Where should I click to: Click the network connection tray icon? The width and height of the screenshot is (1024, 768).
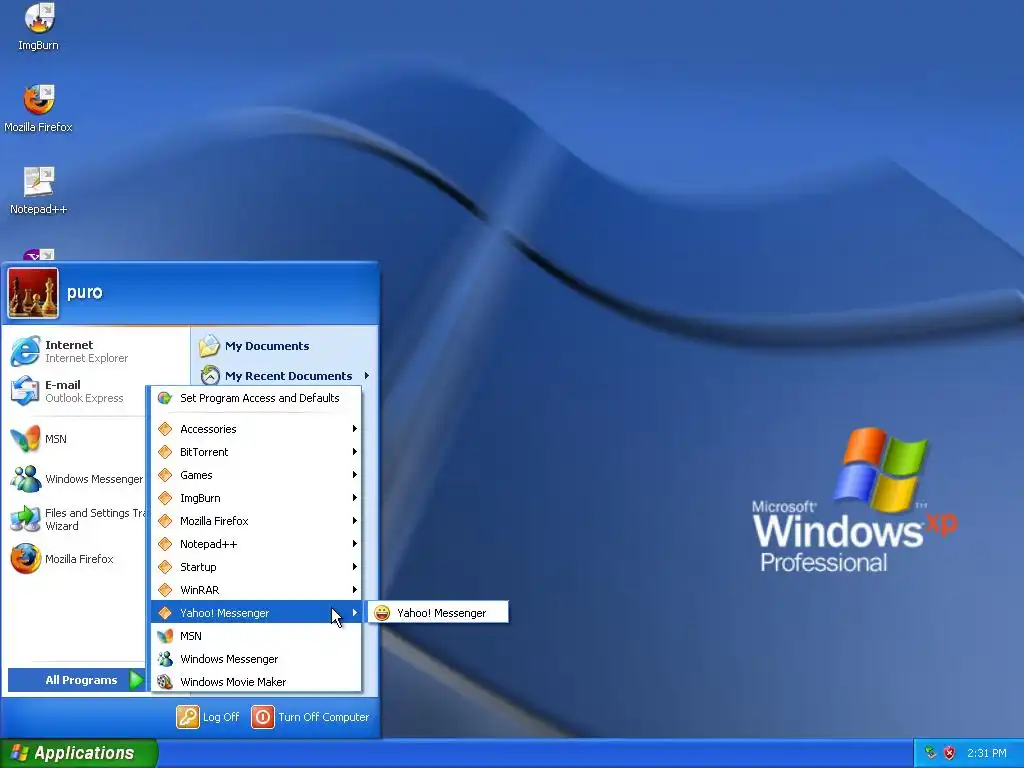coord(931,753)
